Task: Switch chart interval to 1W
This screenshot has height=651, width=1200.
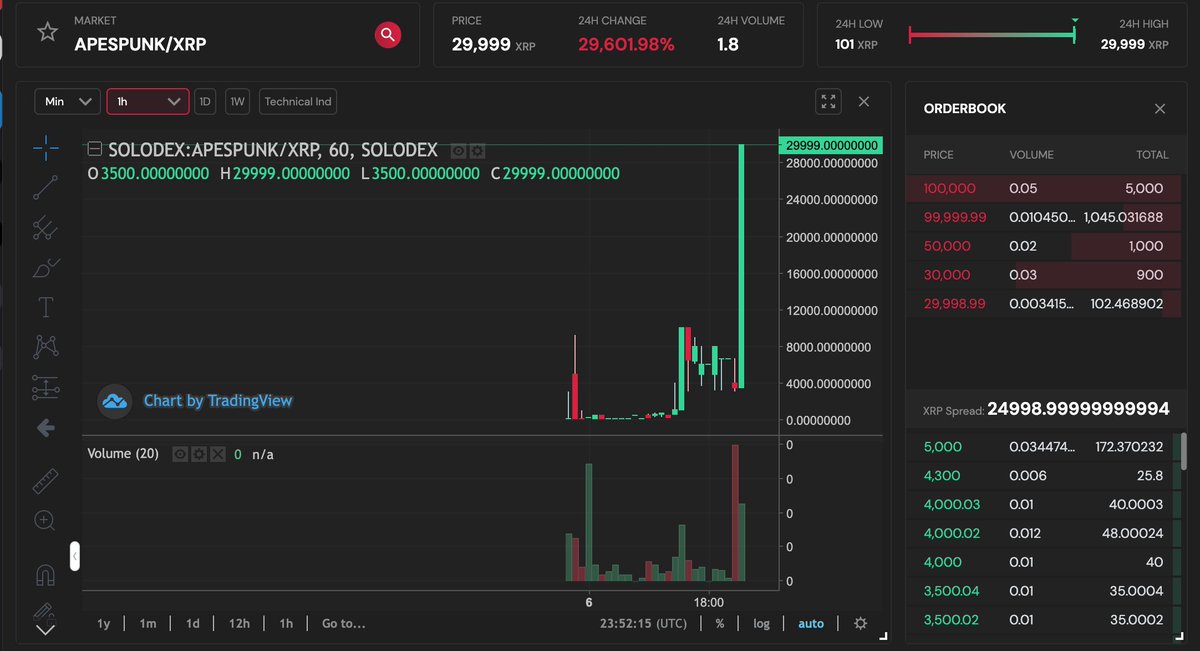Action: coord(237,101)
